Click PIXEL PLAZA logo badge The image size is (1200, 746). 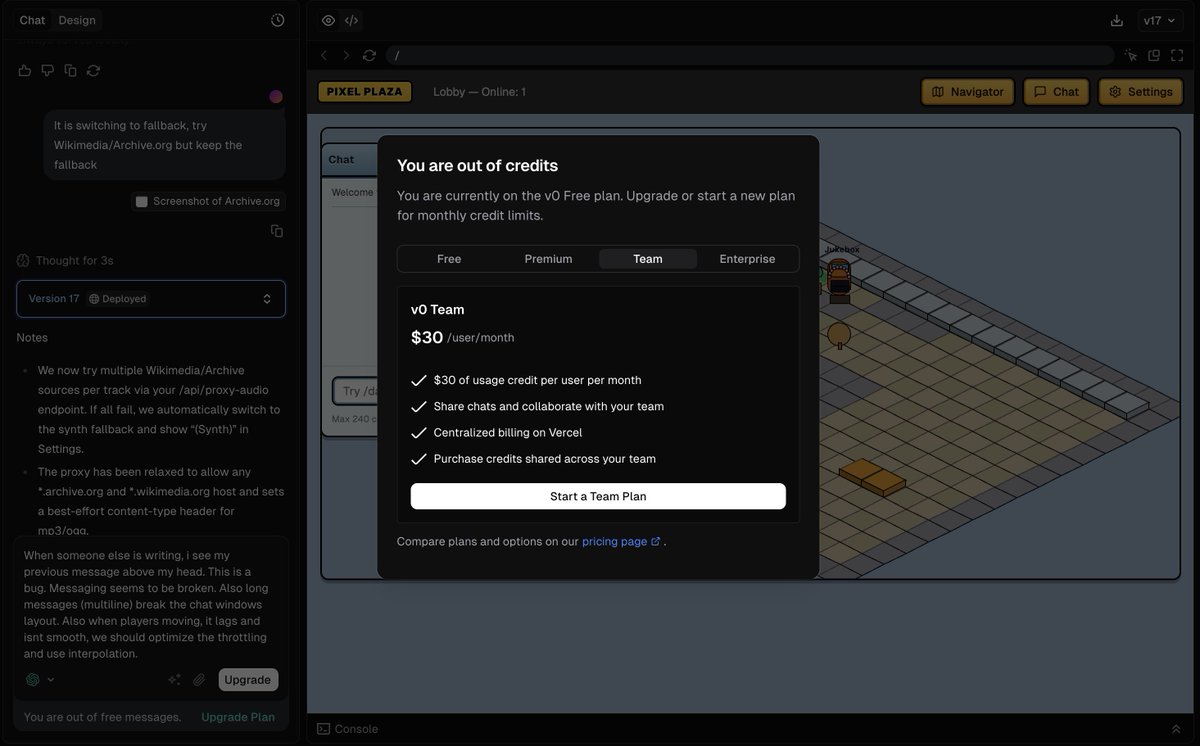click(365, 91)
